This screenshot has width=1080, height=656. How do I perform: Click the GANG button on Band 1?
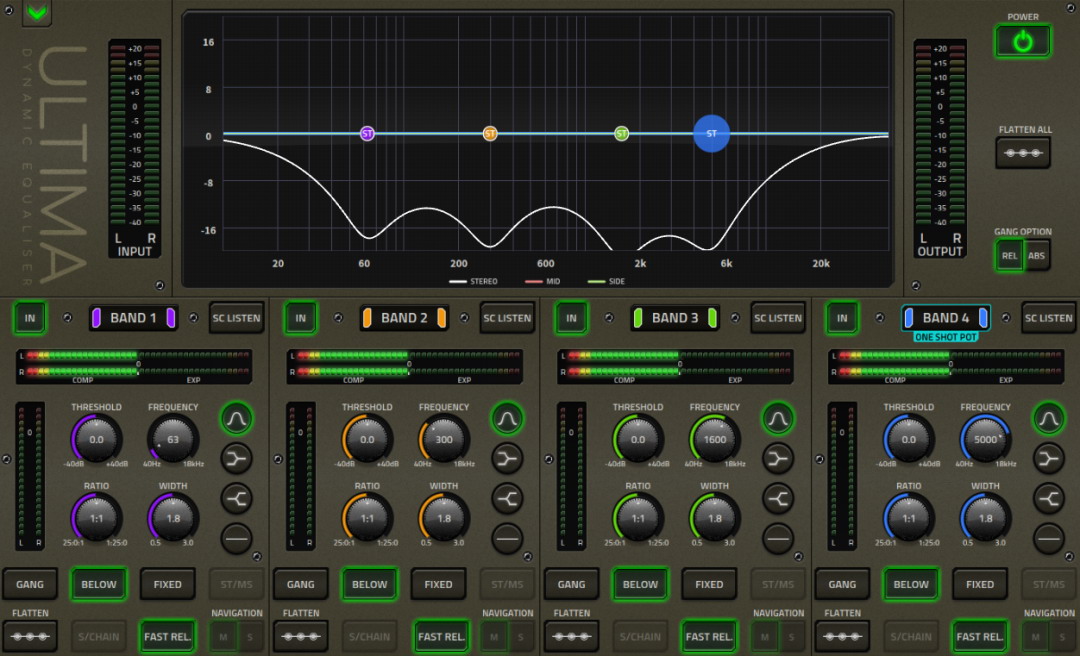pyautogui.click(x=30, y=584)
